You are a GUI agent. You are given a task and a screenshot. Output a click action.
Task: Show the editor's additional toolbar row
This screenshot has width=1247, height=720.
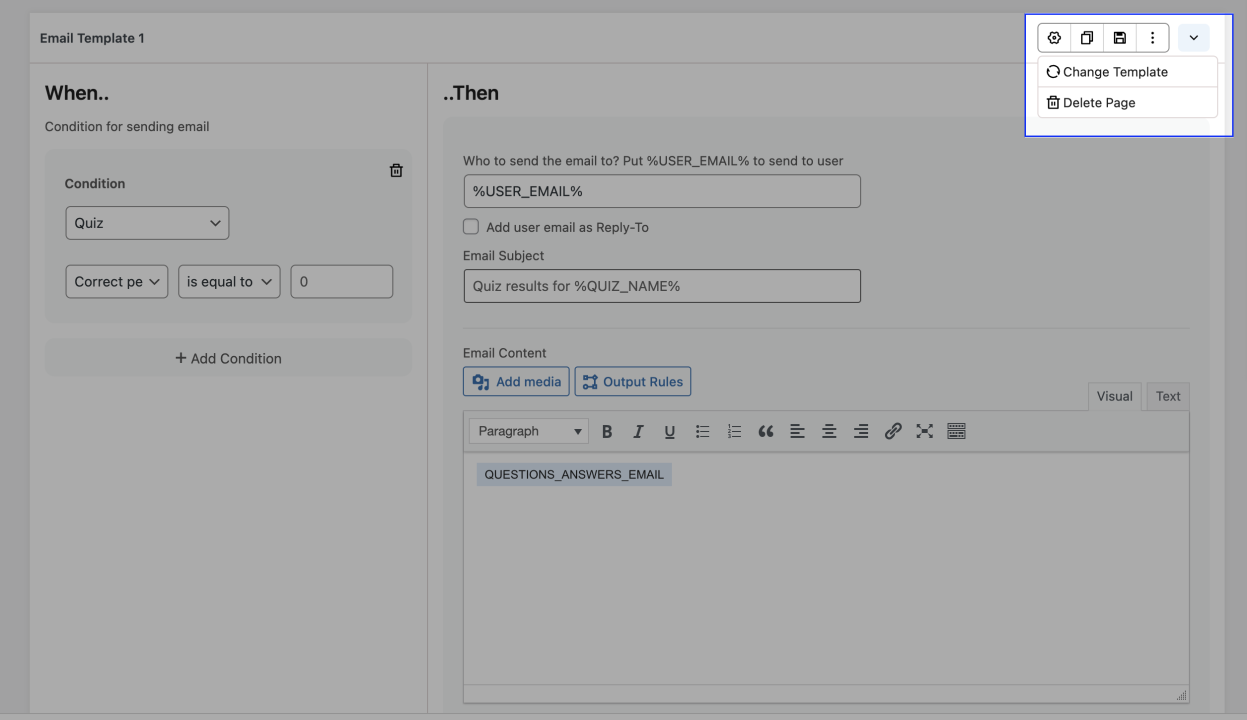pyautogui.click(x=956, y=430)
